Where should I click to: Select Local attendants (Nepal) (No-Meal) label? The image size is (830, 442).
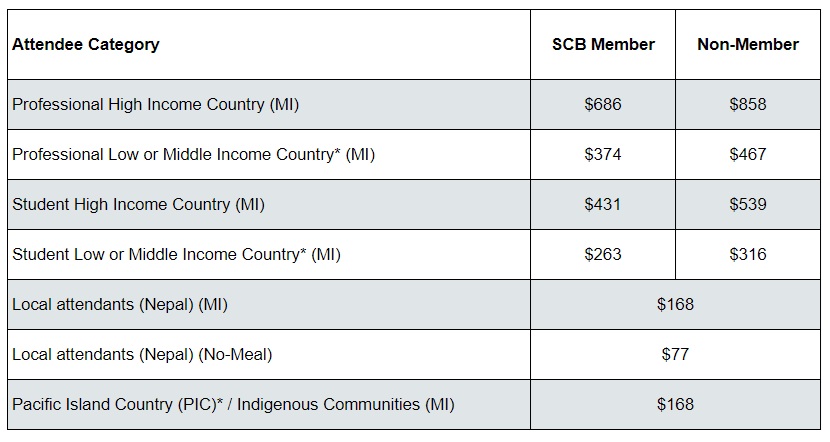pos(142,354)
